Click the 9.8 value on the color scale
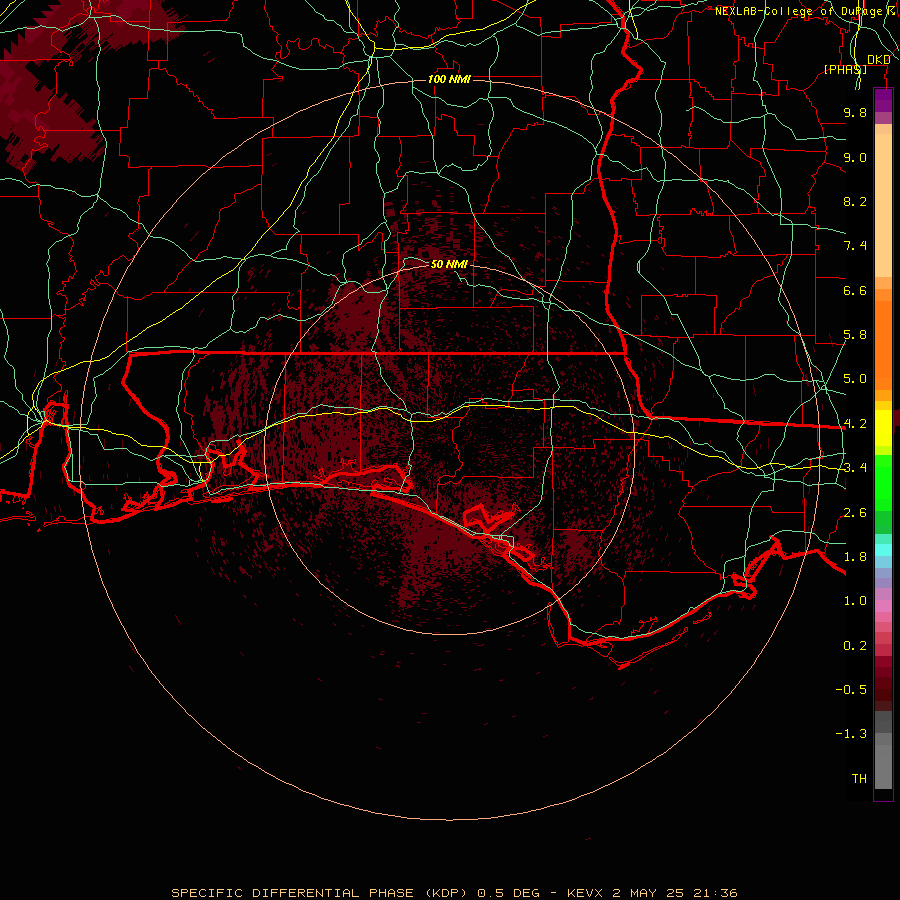 (x=855, y=112)
